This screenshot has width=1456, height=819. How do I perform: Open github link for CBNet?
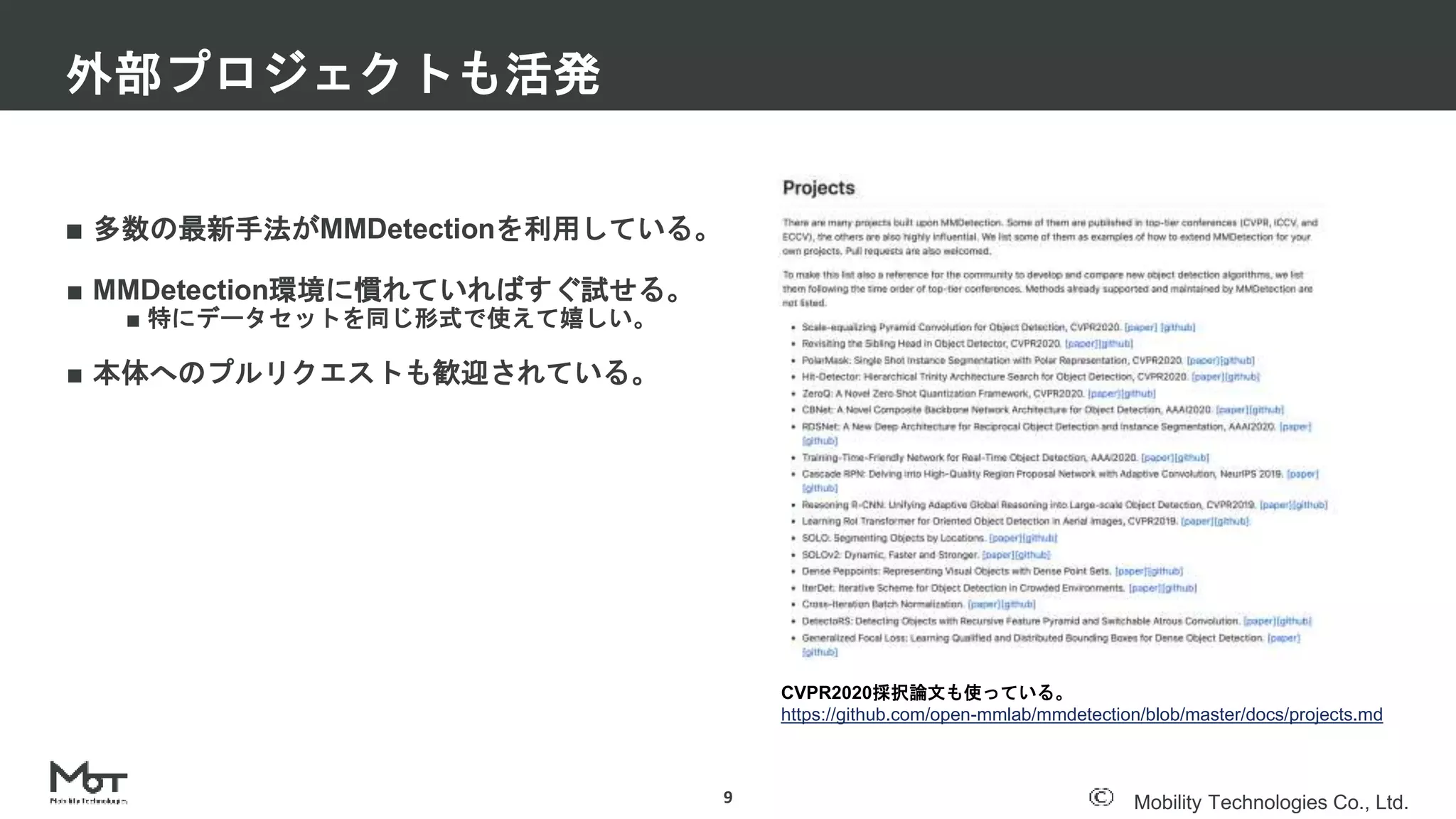pos(1266,410)
